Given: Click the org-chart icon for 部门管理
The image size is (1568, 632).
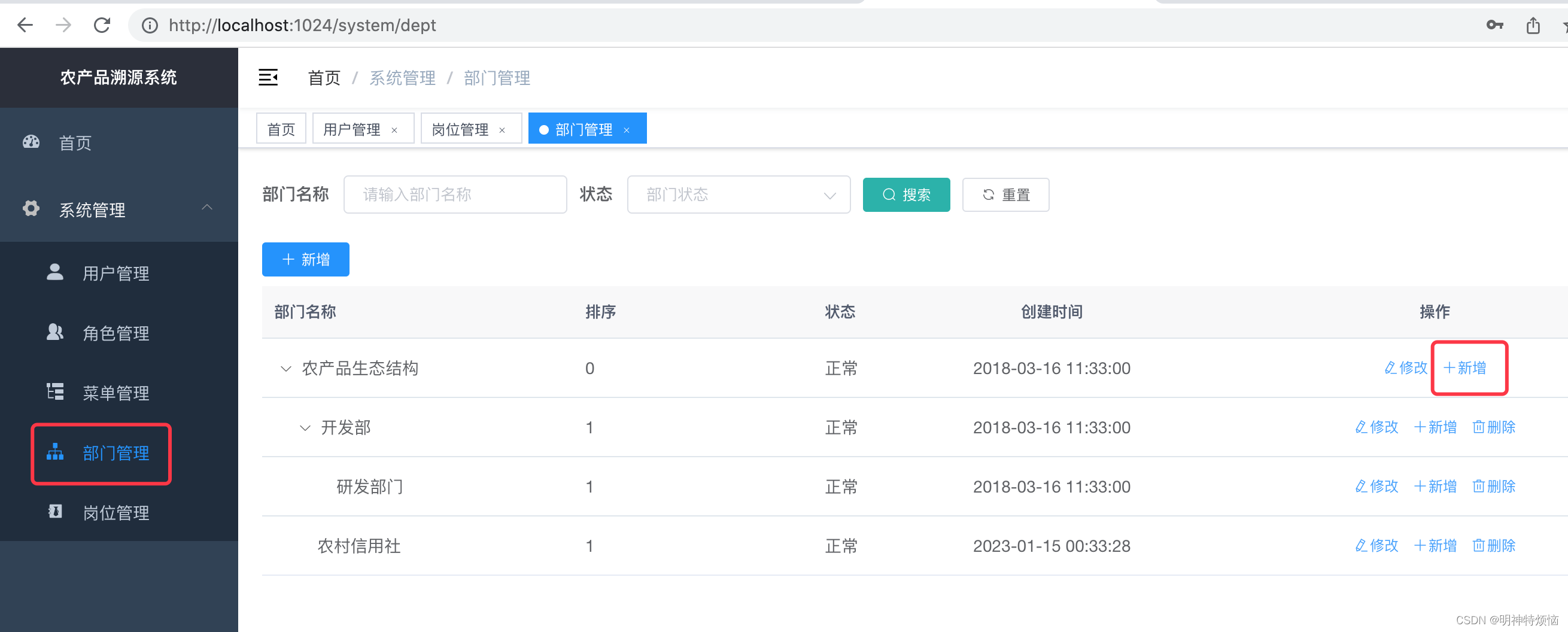Looking at the screenshot, I should point(55,452).
